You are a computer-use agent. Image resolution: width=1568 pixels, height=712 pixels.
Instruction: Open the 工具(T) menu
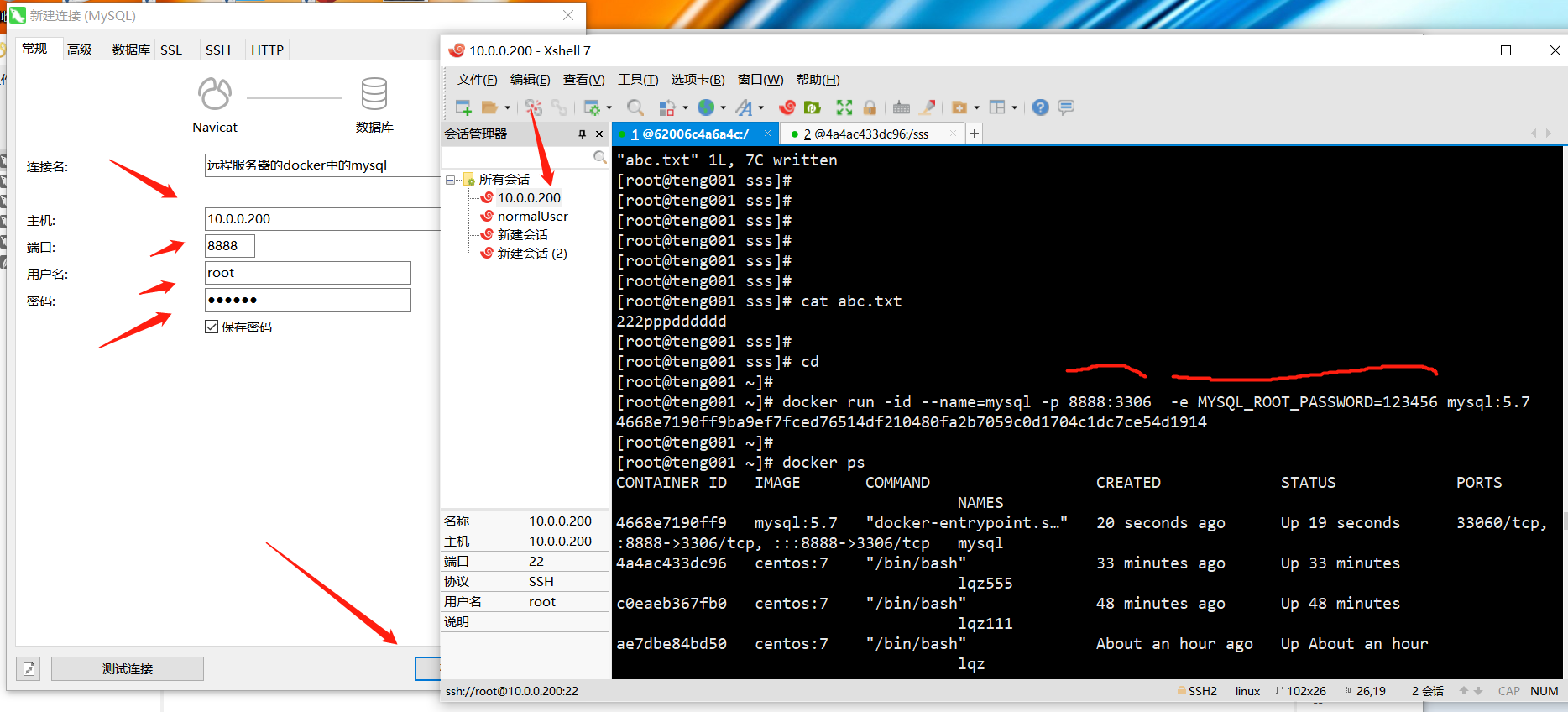point(638,80)
